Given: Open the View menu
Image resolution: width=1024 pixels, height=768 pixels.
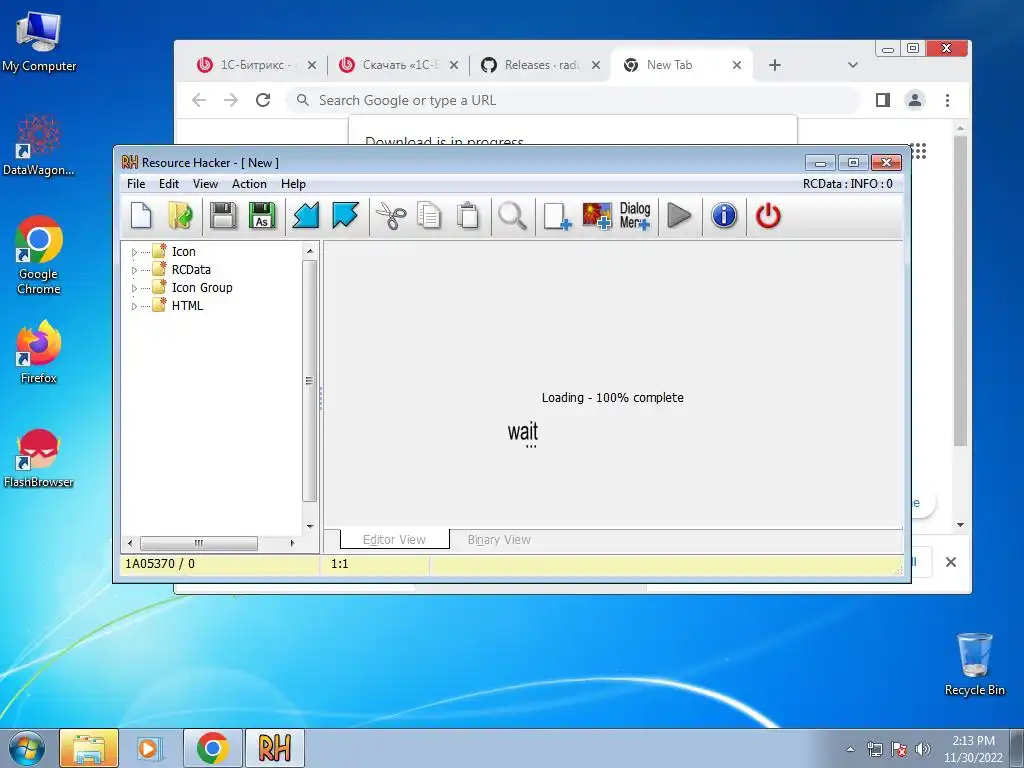Looking at the screenshot, I should tap(205, 184).
